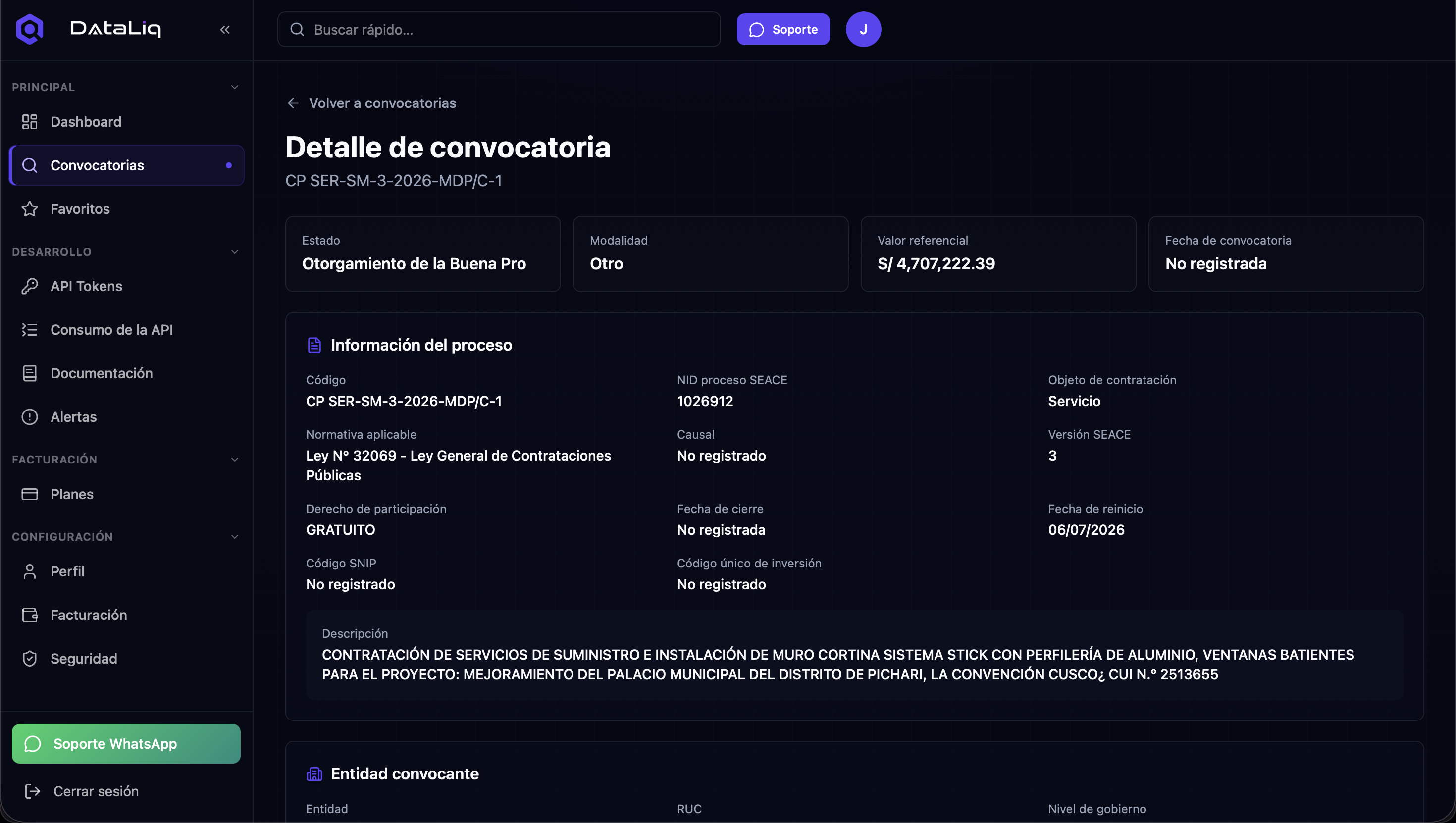This screenshot has height=823, width=1456.
Task: Click Fecha de reinicio 06/07/2026
Action: [1086, 530]
